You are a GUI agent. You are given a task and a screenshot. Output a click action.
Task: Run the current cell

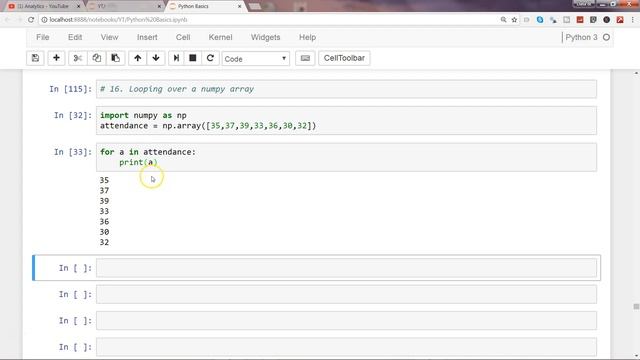pos(176,58)
